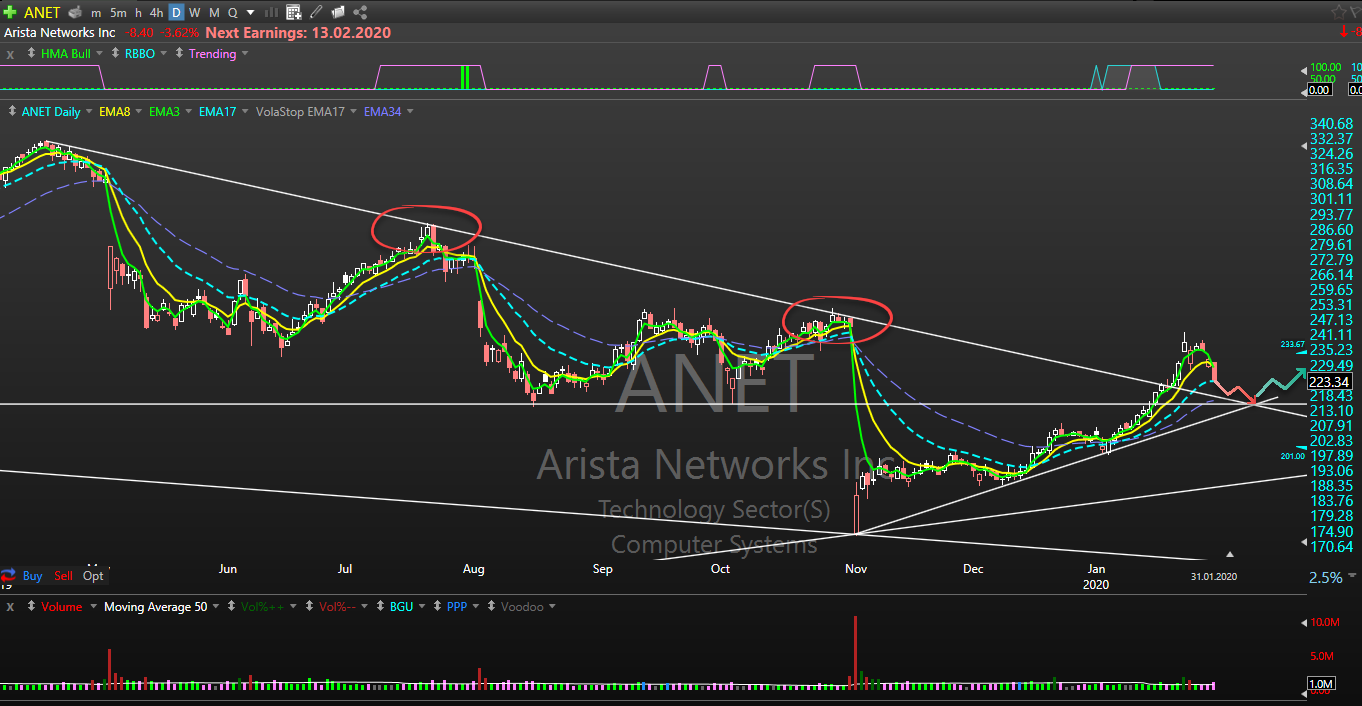Click the star favorite icon
Screen dimensions: 1362x706
1338,12
